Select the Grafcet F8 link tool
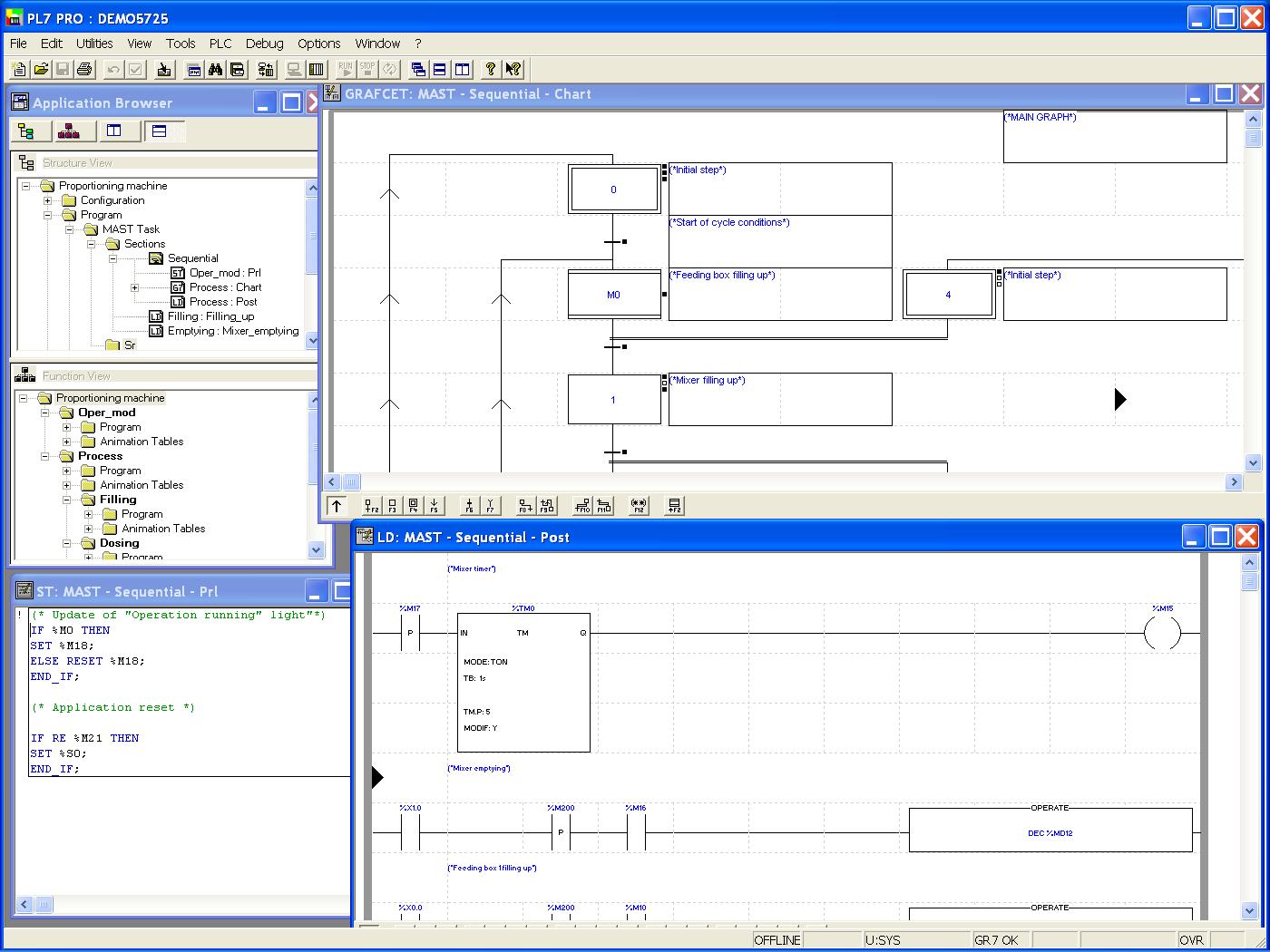 point(525,506)
